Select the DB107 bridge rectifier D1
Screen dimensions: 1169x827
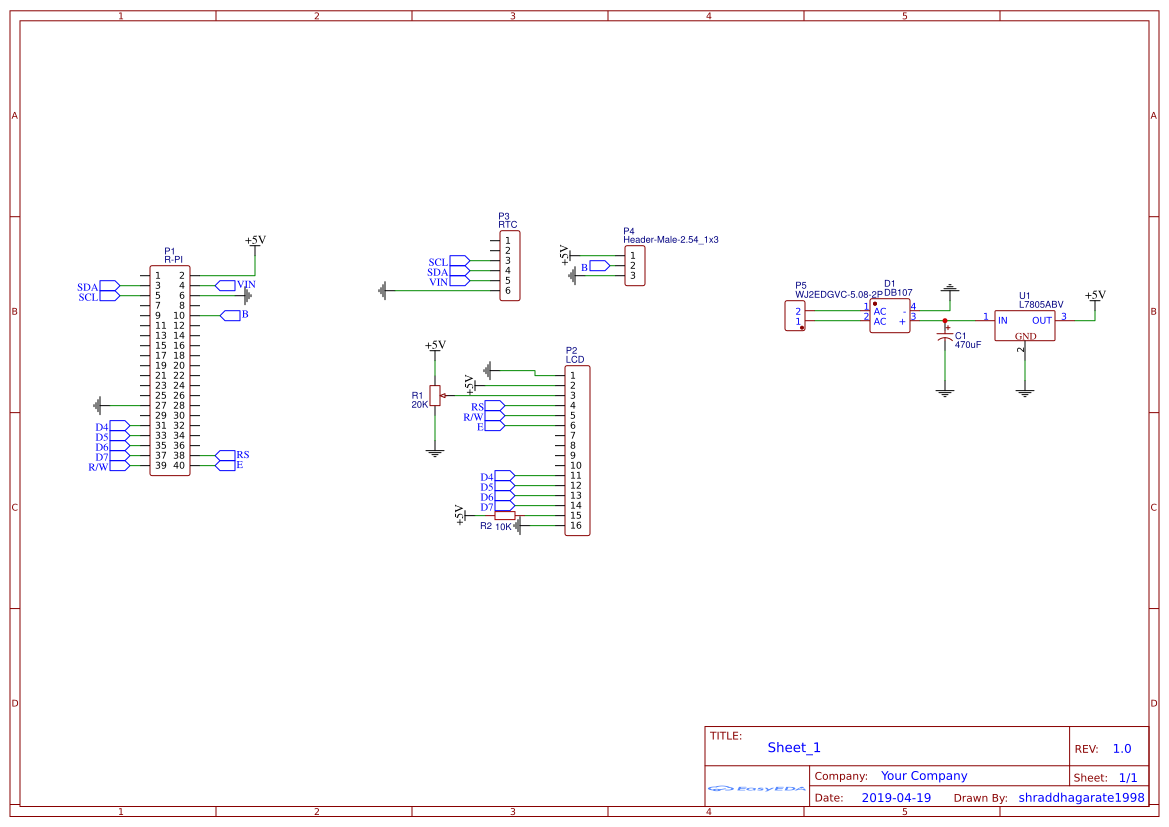(888, 315)
